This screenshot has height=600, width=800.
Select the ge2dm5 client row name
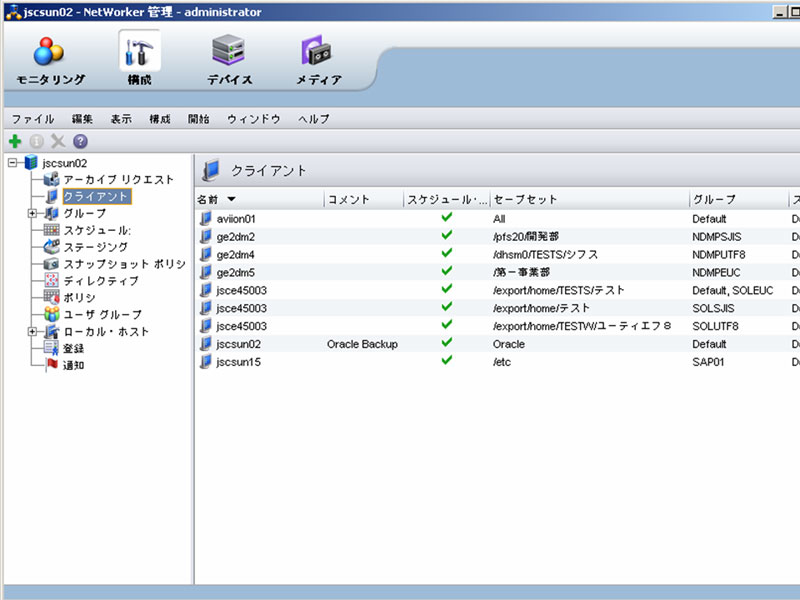(235, 272)
